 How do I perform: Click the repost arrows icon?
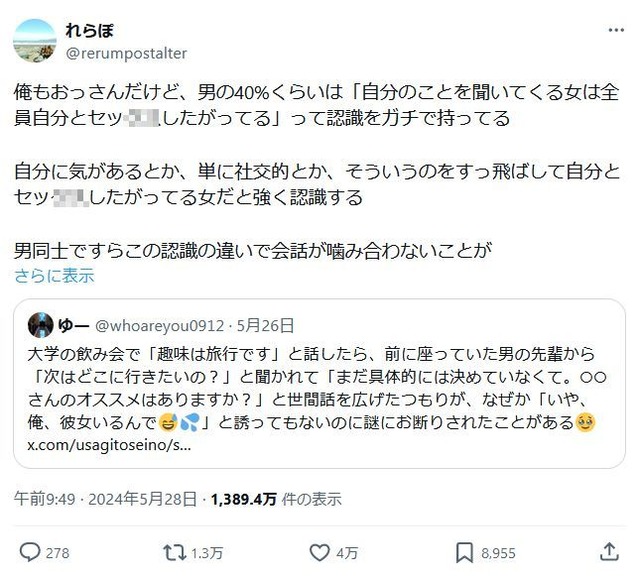tap(175, 551)
